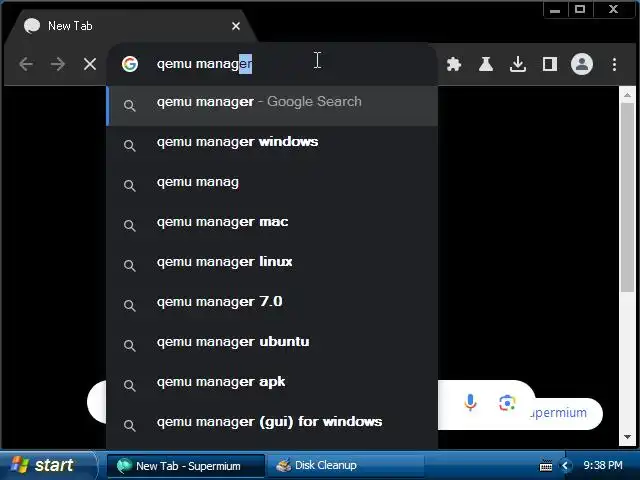Choose 'qemu manager linux' suggestion
The image size is (640, 480).
pyautogui.click(x=272, y=266)
